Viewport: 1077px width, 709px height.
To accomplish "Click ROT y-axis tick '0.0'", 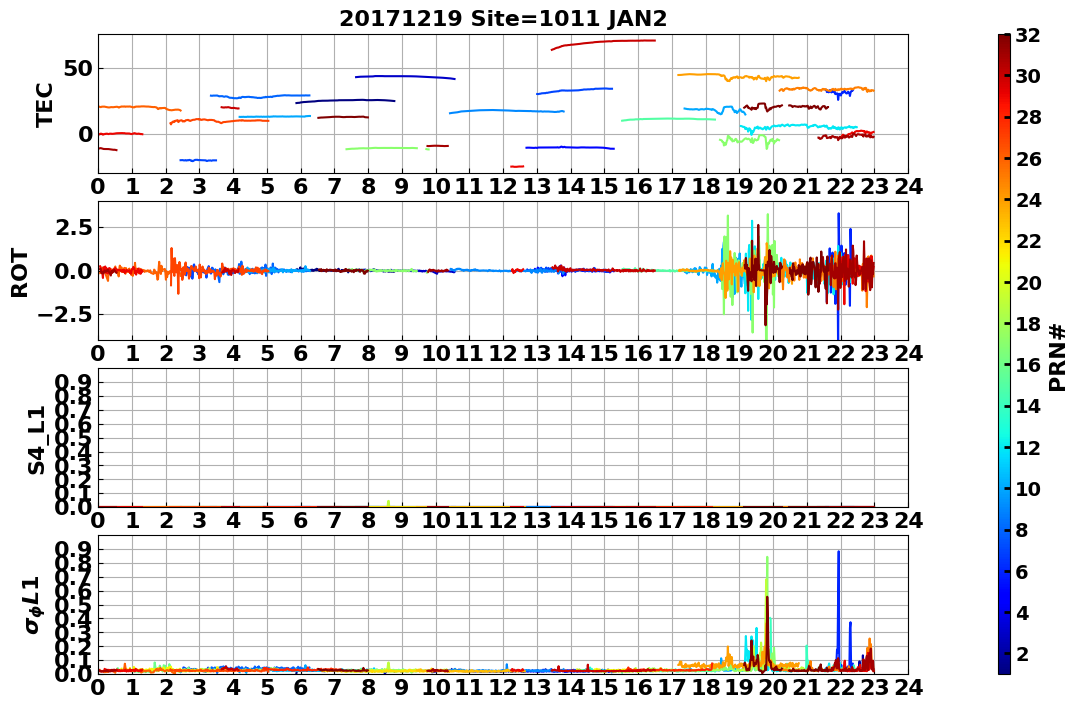I will [74, 271].
